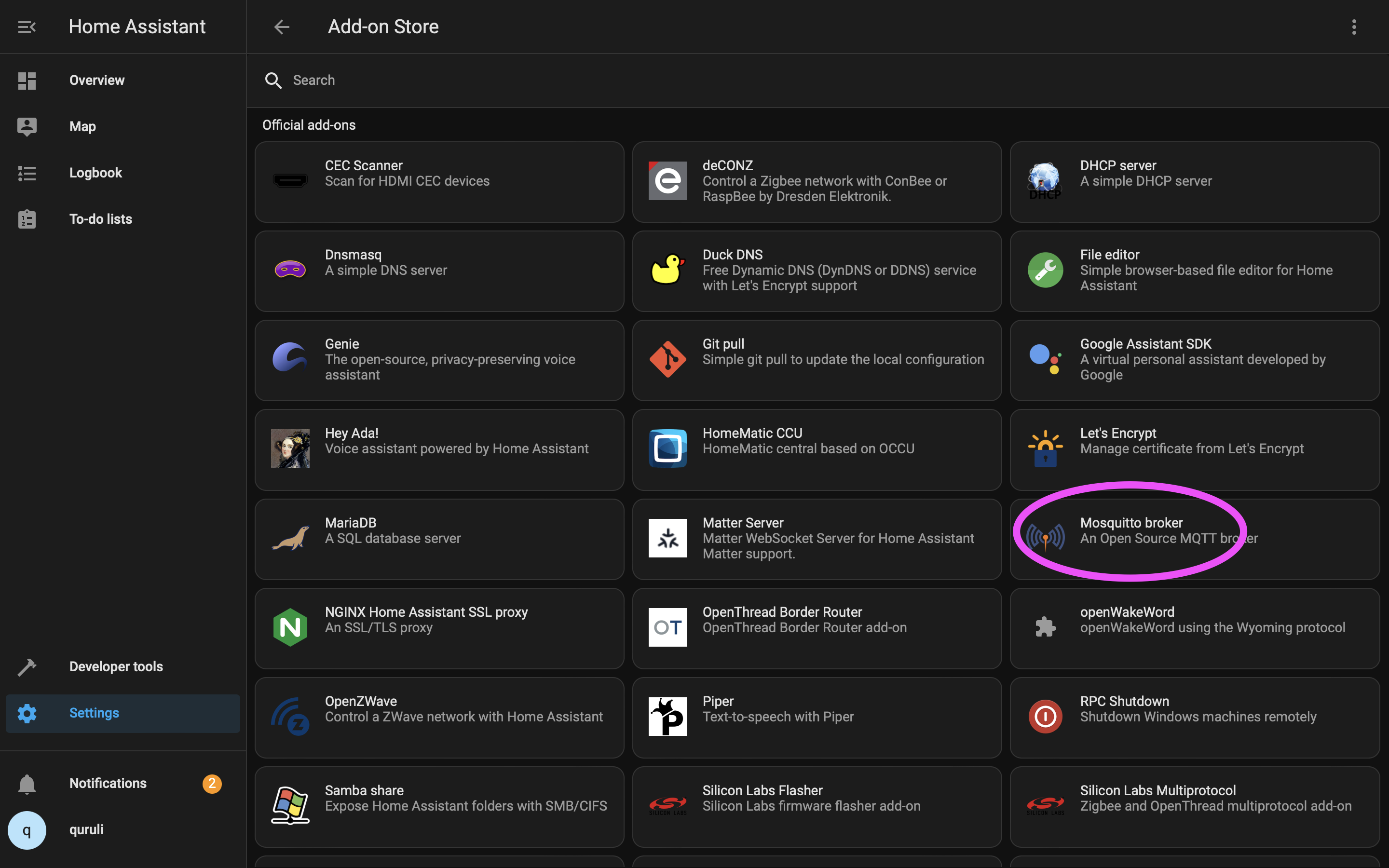This screenshot has width=1389, height=868.
Task: Click the deCONZ logo icon
Action: pos(667,181)
